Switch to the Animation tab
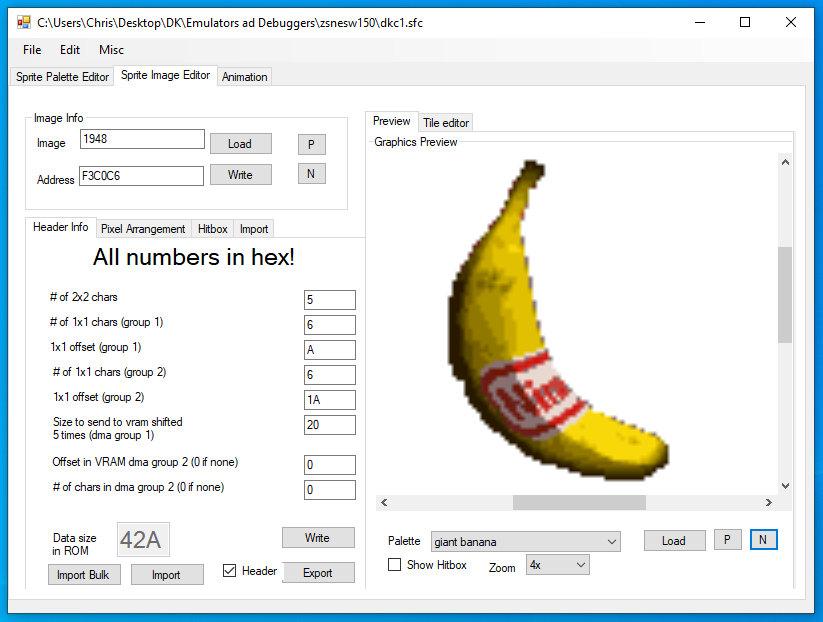823x622 pixels. (244, 77)
